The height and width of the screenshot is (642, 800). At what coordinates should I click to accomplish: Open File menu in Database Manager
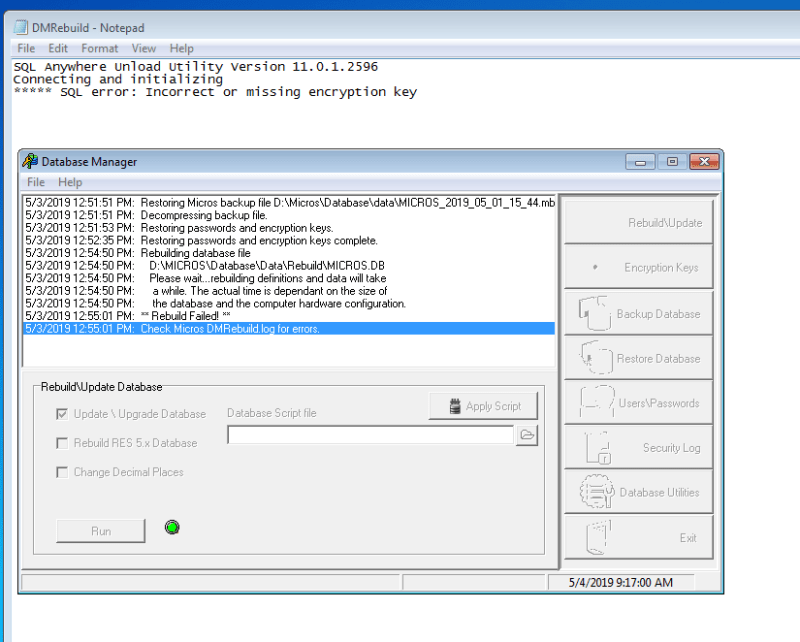pyautogui.click(x=36, y=182)
